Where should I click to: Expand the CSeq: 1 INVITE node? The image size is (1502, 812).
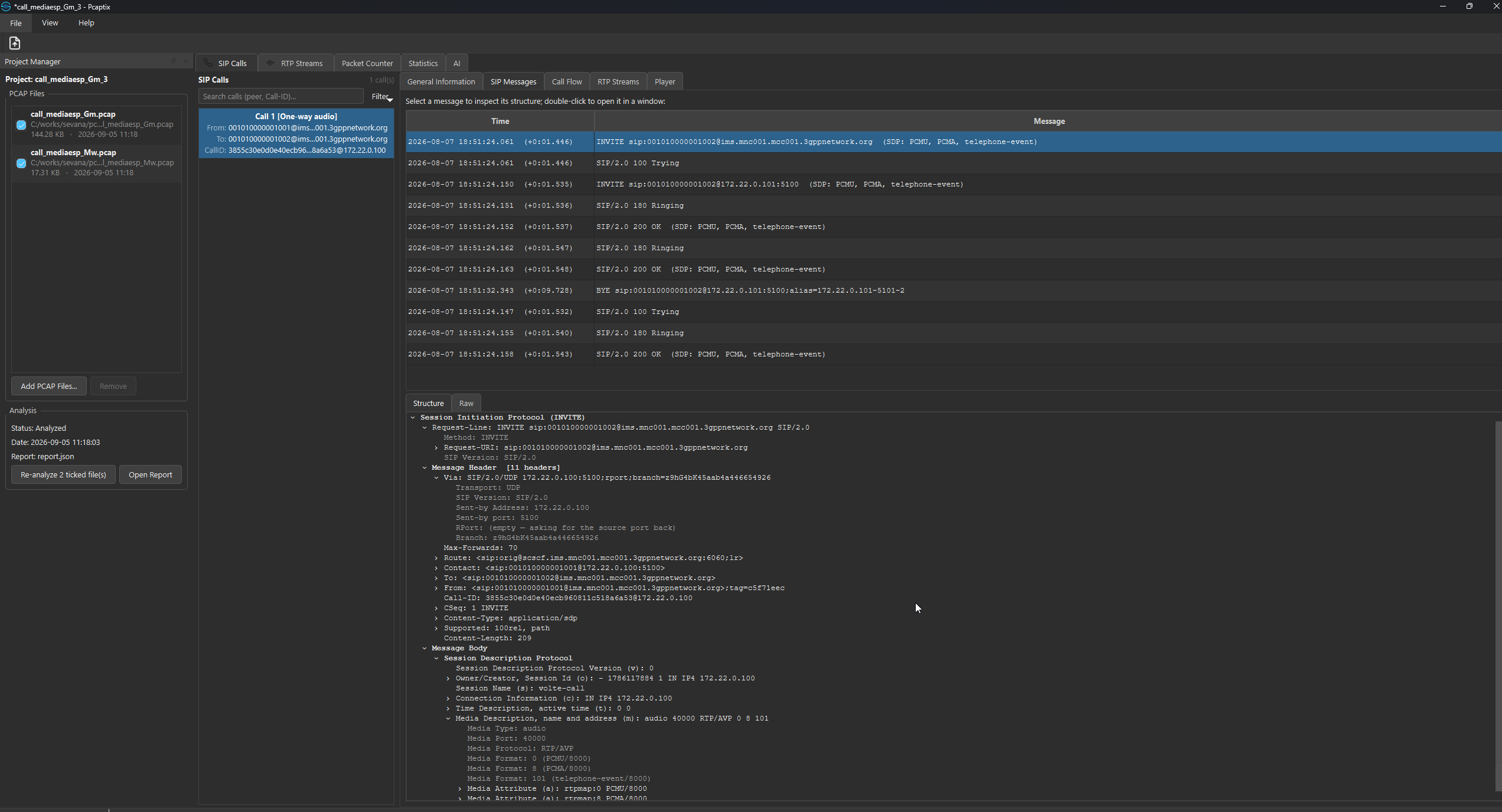coord(436,608)
